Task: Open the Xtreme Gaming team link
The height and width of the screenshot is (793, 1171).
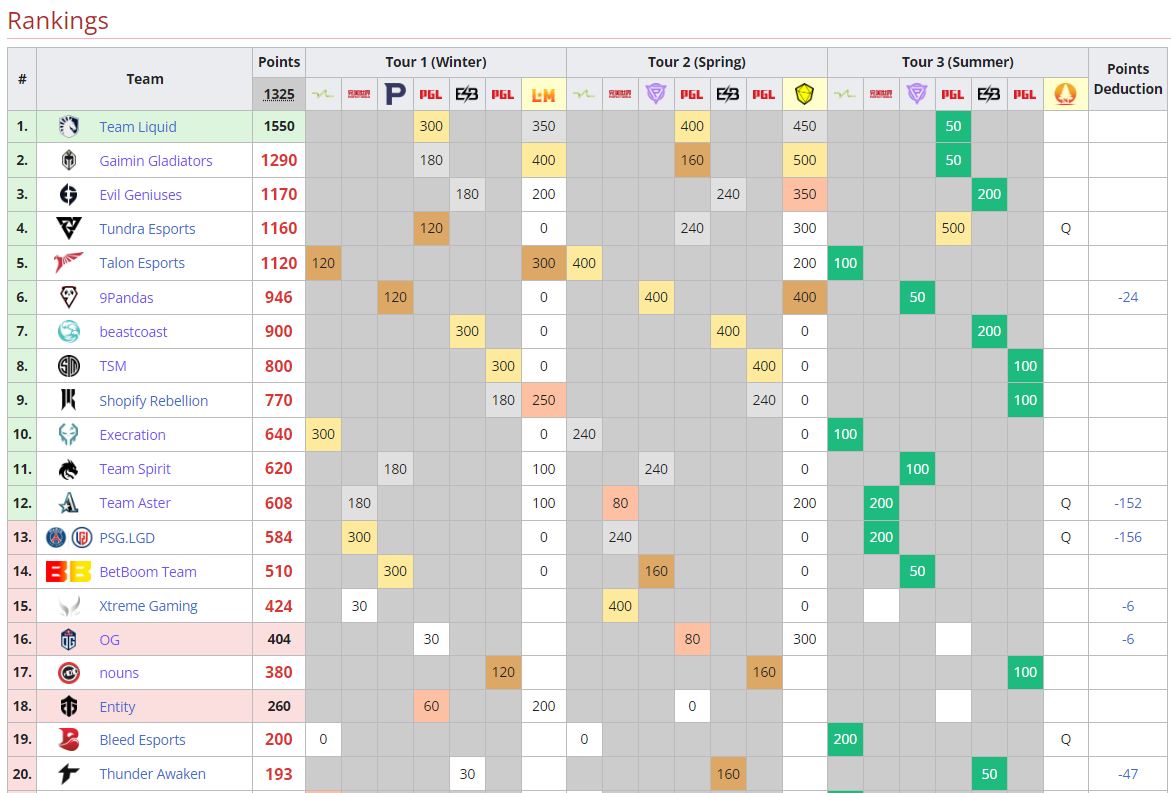Action: [148, 606]
